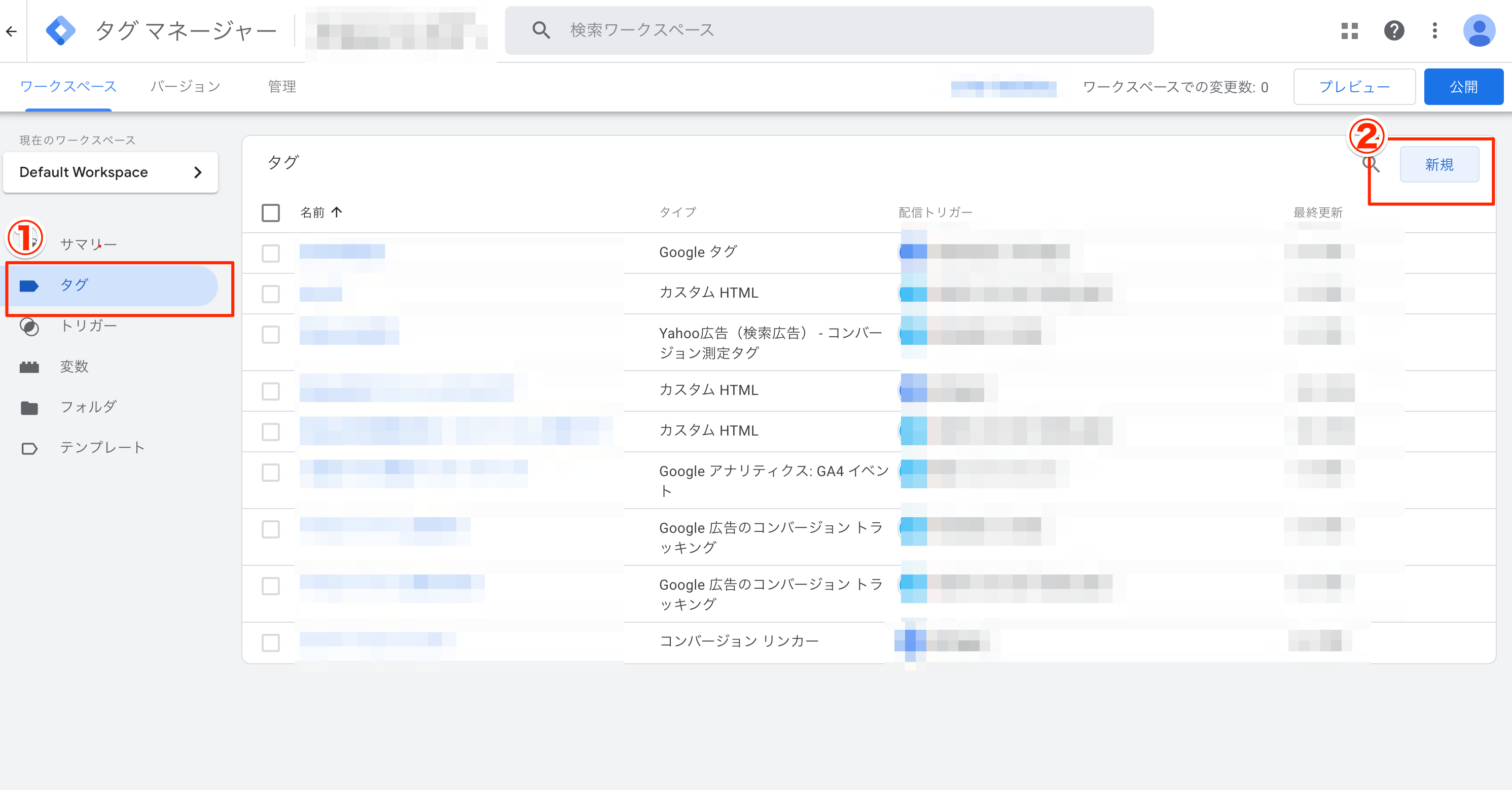This screenshot has width=1512, height=790.
Task: Check the Yahoo広告 row checkbox
Action: coord(271,335)
